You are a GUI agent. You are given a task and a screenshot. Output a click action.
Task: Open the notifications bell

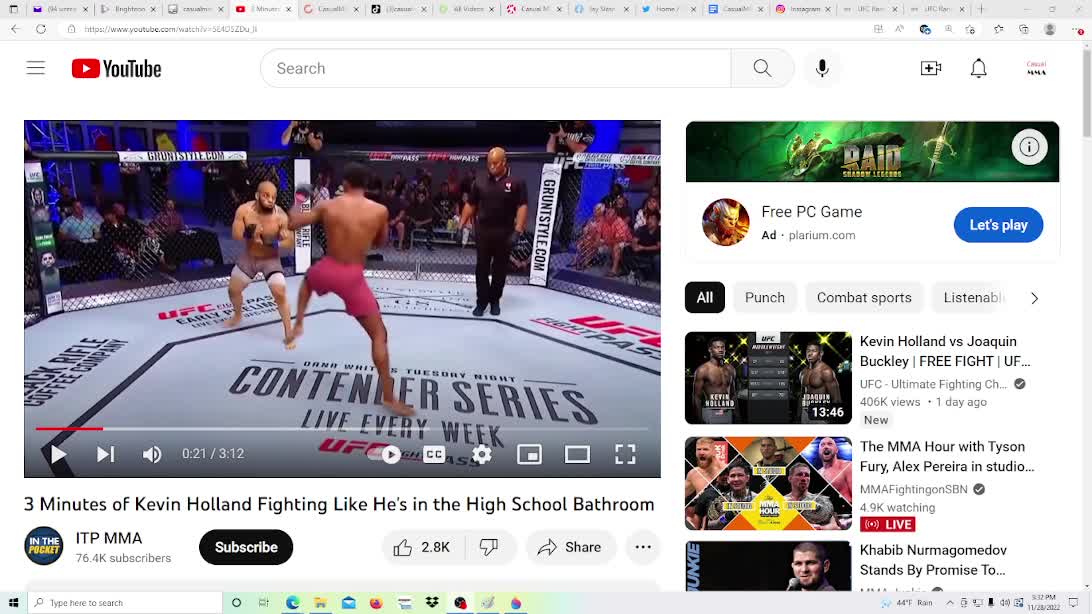[x=978, y=68]
